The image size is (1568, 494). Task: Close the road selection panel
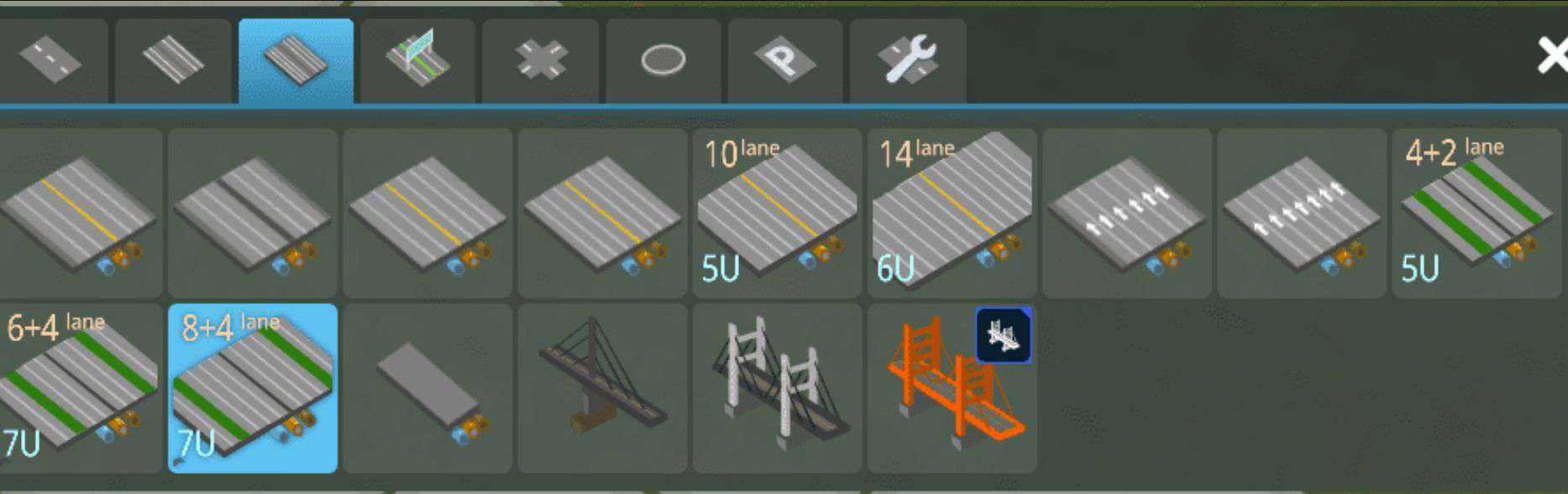point(1550,57)
